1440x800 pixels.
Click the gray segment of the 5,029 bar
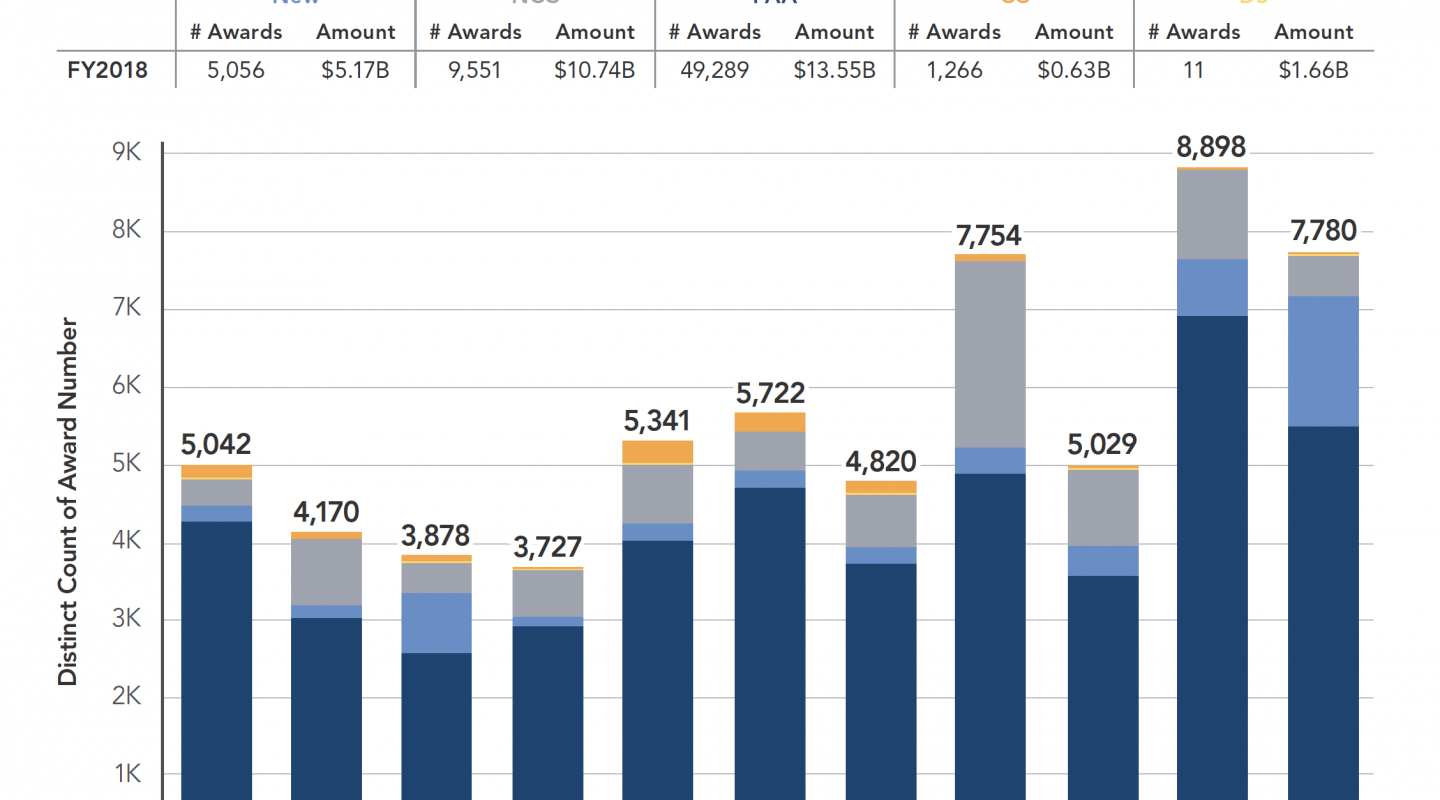point(1102,507)
